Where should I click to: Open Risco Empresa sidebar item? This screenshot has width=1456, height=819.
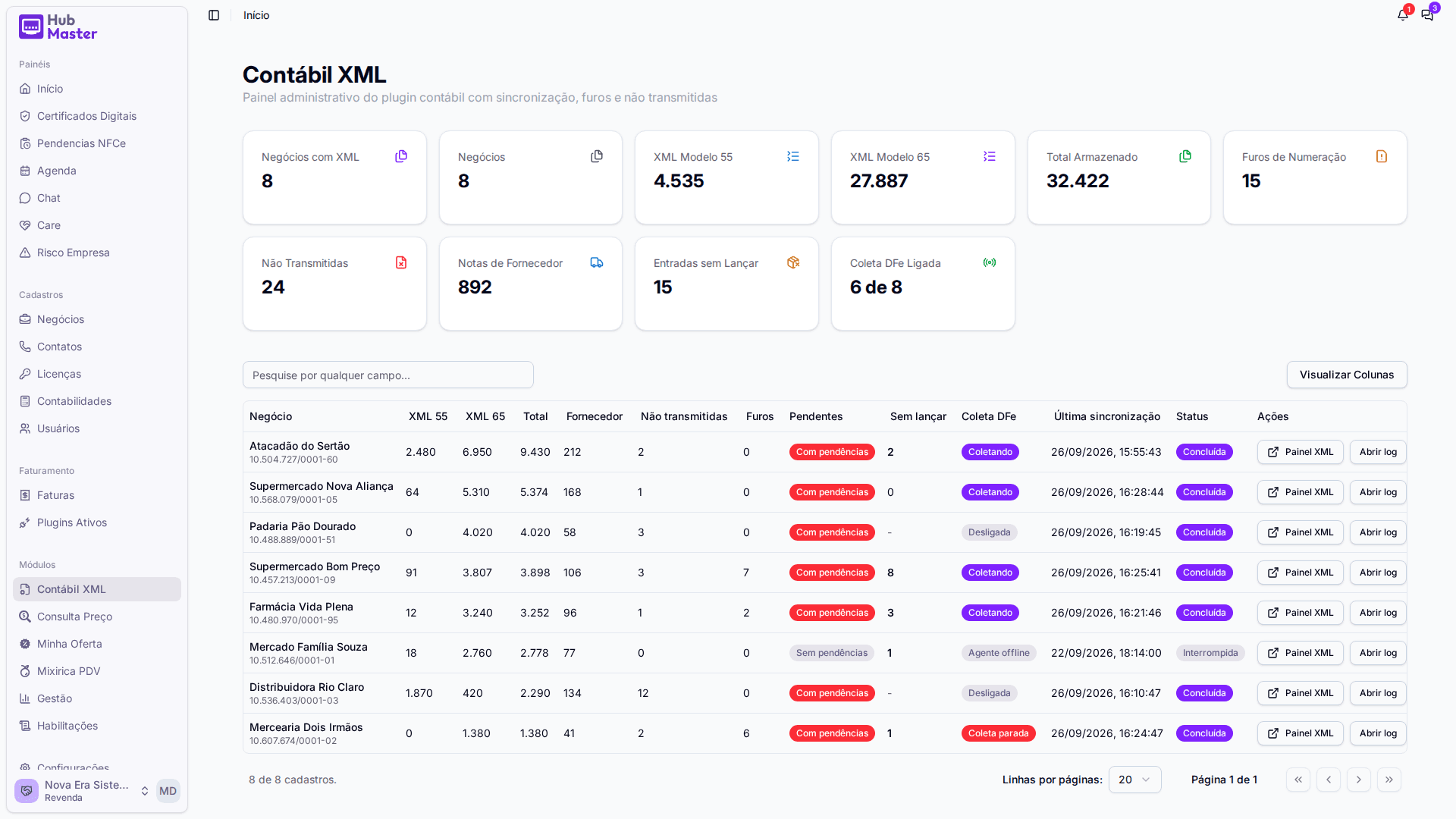point(97,253)
